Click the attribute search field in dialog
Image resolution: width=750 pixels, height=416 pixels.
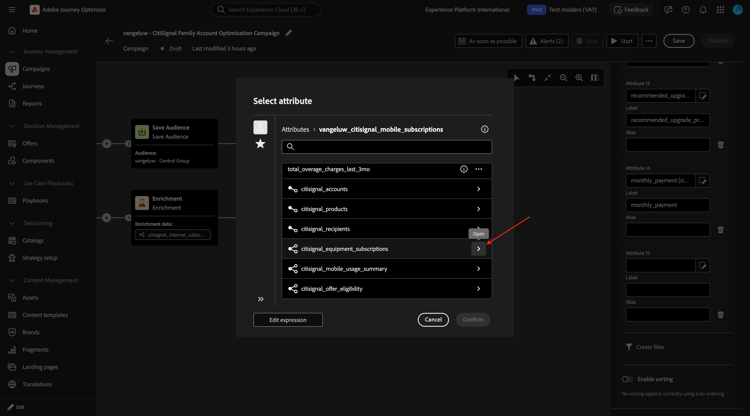point(386,147)
